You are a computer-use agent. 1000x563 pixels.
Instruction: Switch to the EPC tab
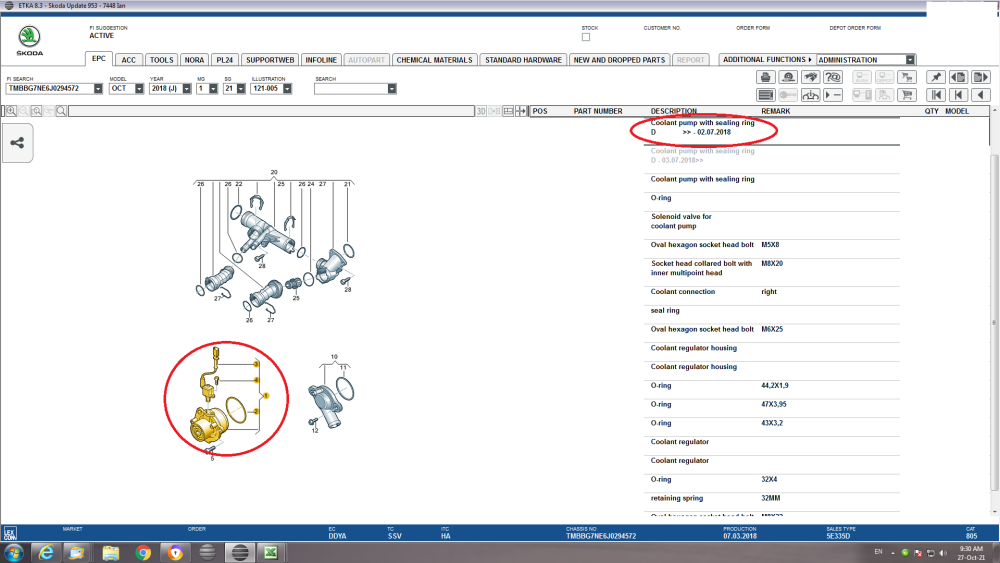tap(99, 59)
